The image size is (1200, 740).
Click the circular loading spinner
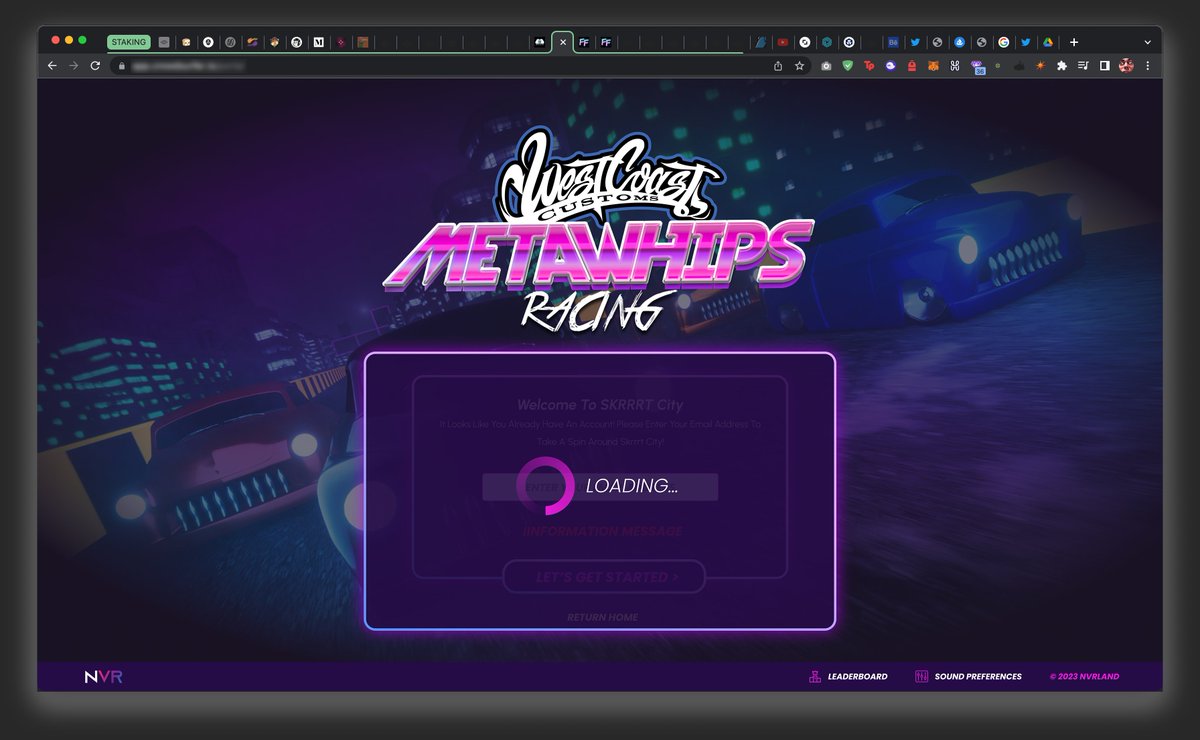(545, 486)
